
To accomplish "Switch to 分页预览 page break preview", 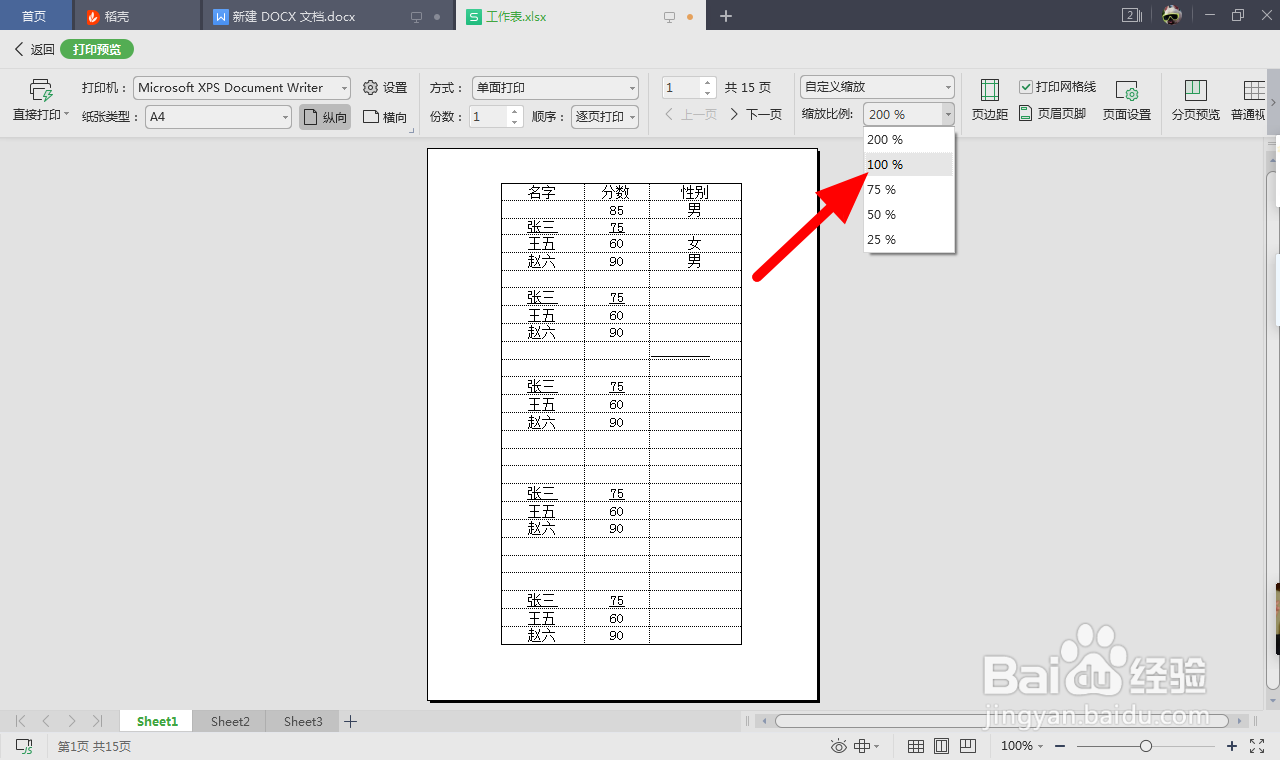I will (x=1195, y=99).
